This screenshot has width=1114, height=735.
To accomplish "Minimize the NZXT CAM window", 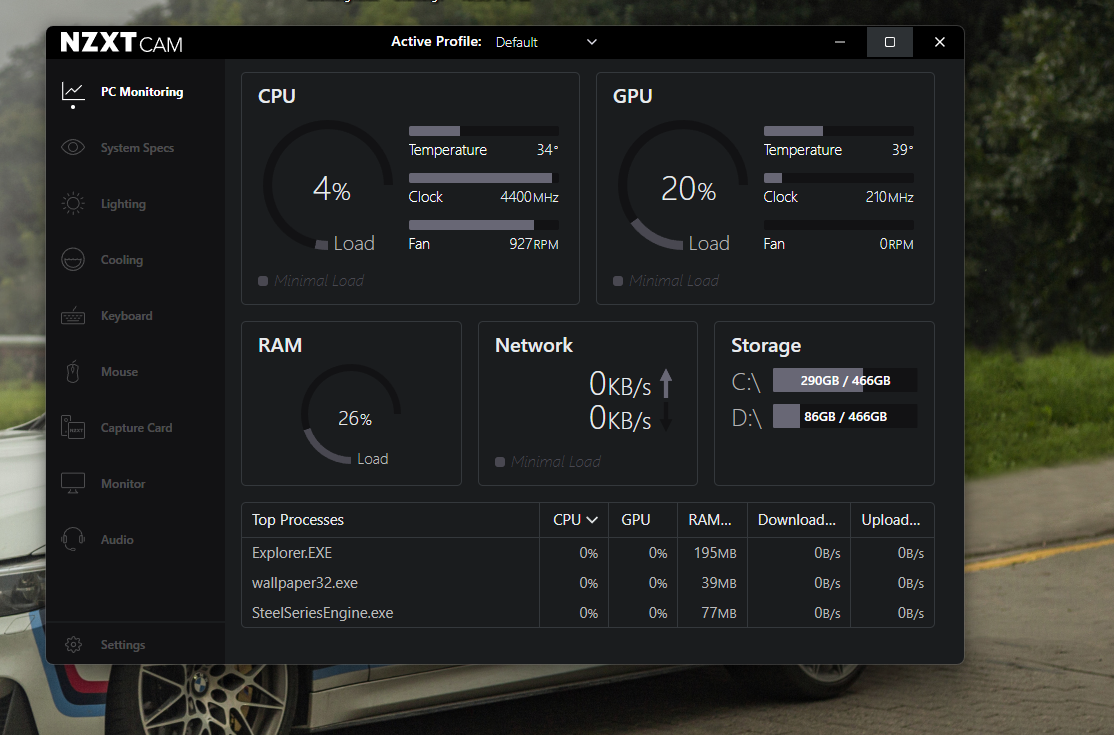I will point(840,42).
